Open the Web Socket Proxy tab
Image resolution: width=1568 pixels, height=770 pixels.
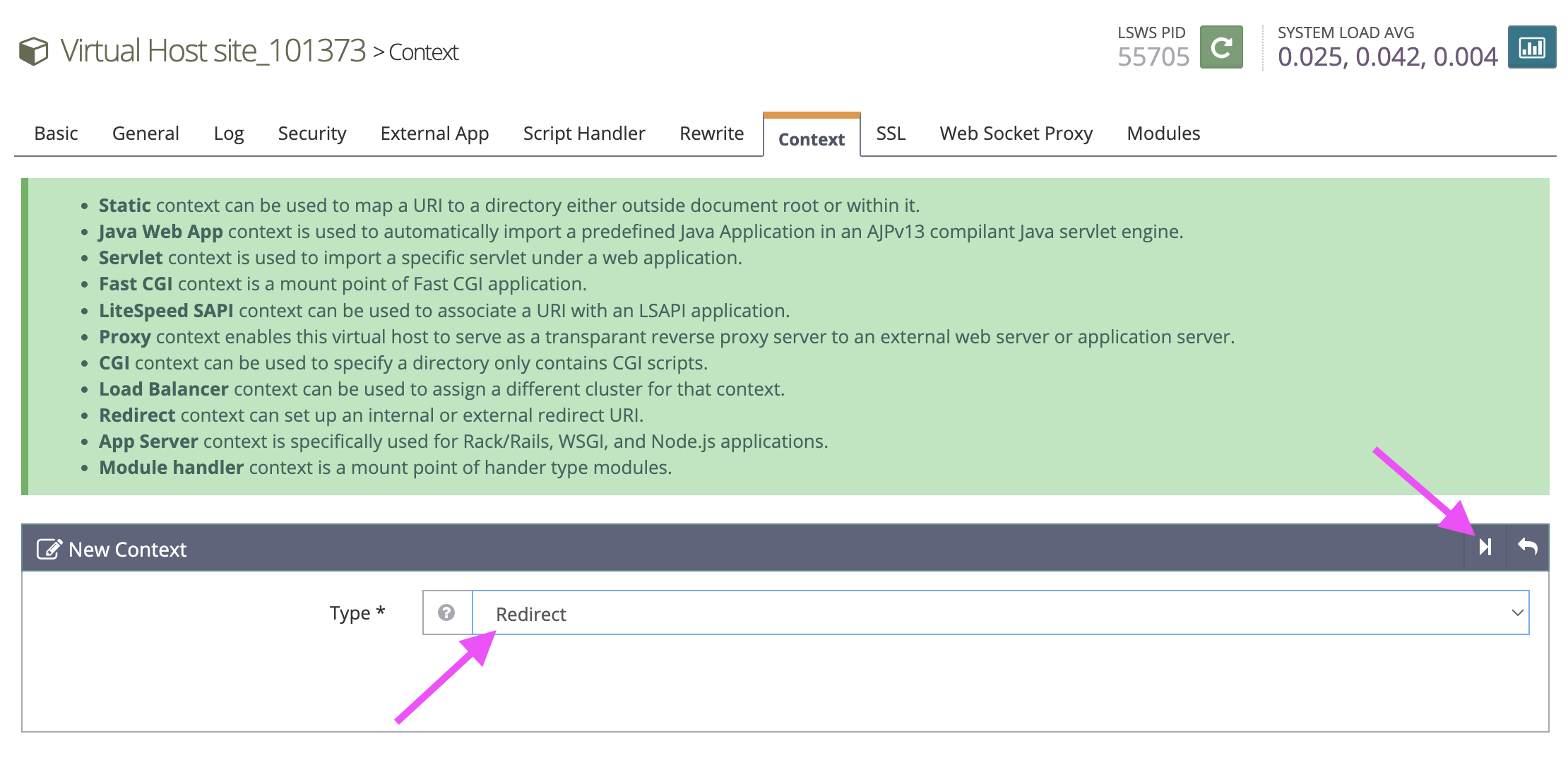pyautogui.click(x=1016, y=134)
